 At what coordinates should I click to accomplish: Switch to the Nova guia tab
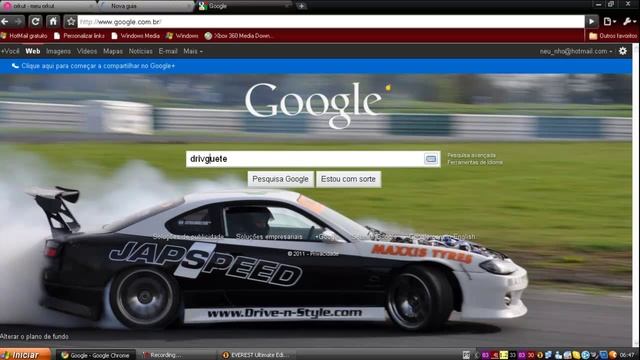click(145, 6)
